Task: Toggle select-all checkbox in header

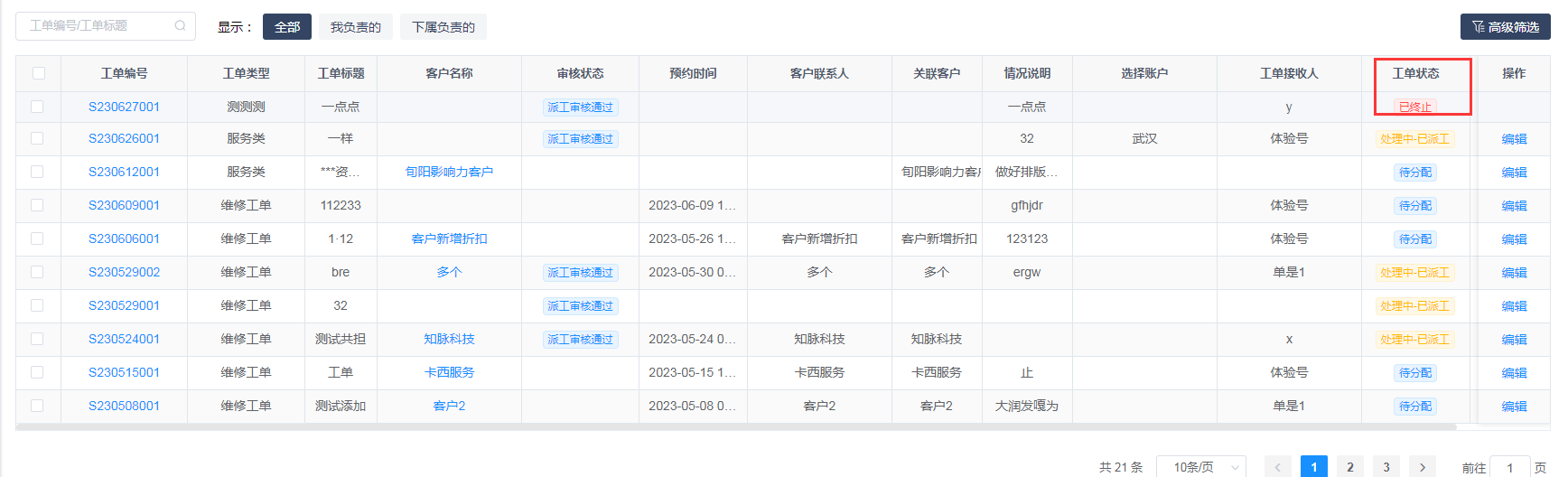Action: coord(38,73)
